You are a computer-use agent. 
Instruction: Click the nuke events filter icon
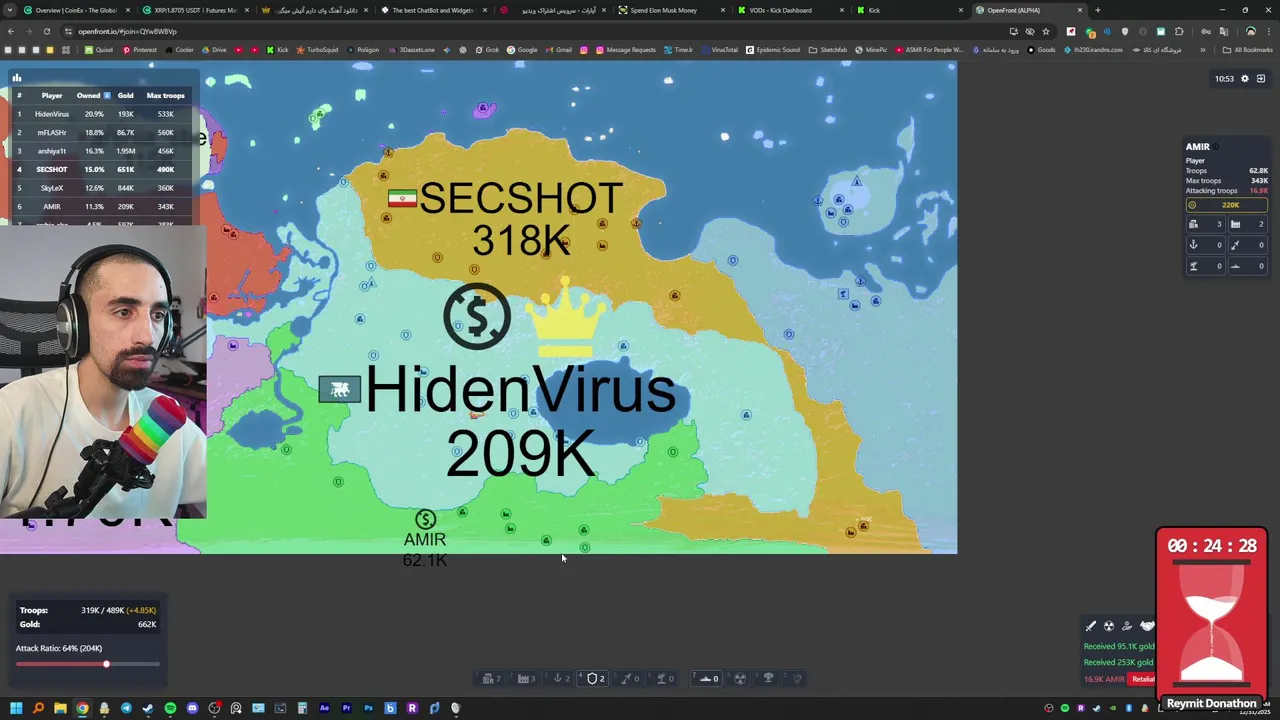point(1109,626)
